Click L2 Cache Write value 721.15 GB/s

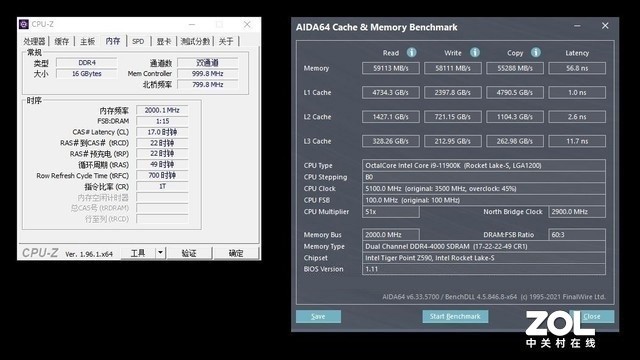(453, 117)
